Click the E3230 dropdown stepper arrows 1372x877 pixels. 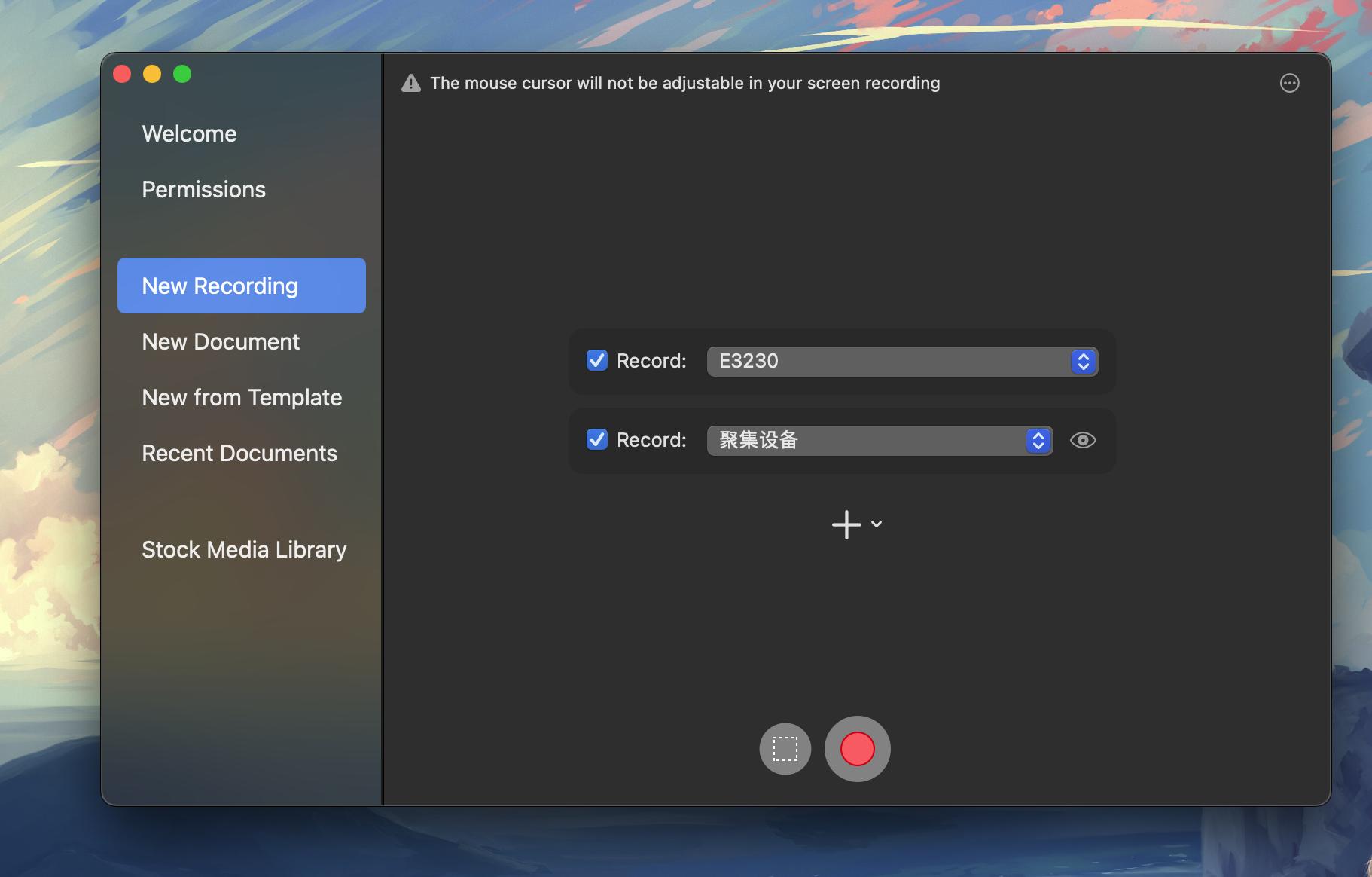1083,362
